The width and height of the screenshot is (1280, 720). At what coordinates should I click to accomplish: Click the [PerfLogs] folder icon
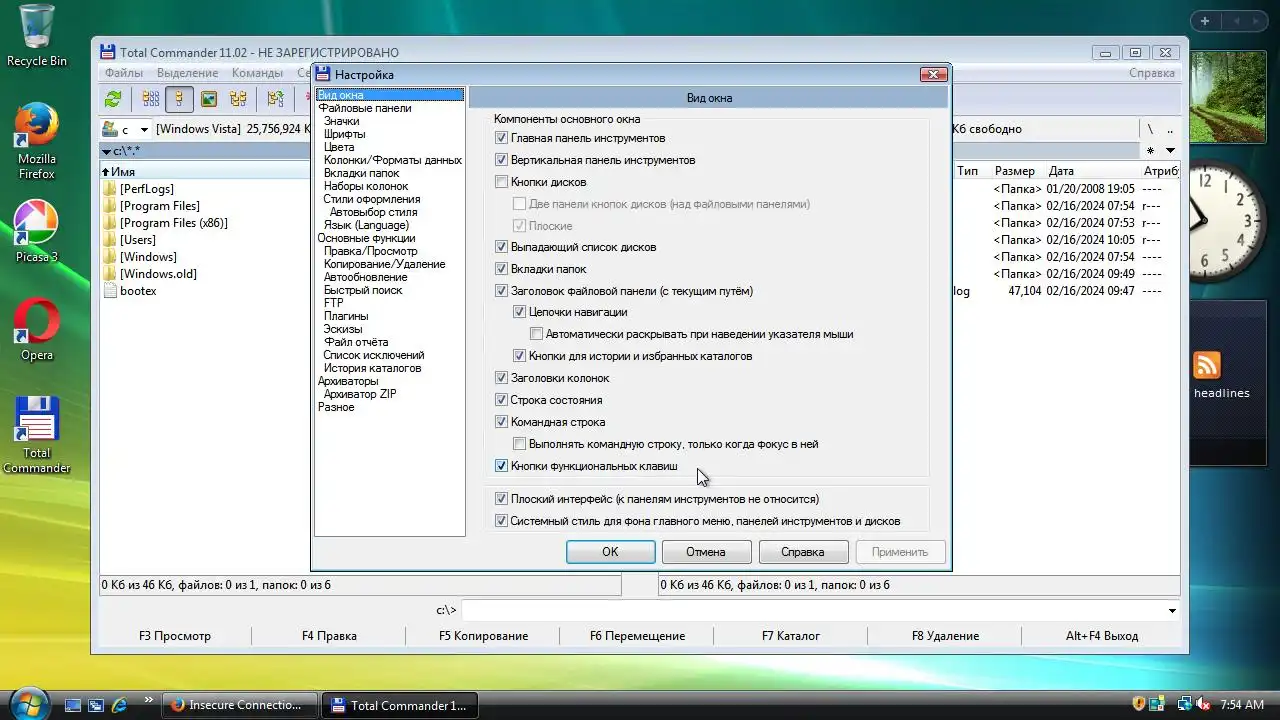click(110, 188)
